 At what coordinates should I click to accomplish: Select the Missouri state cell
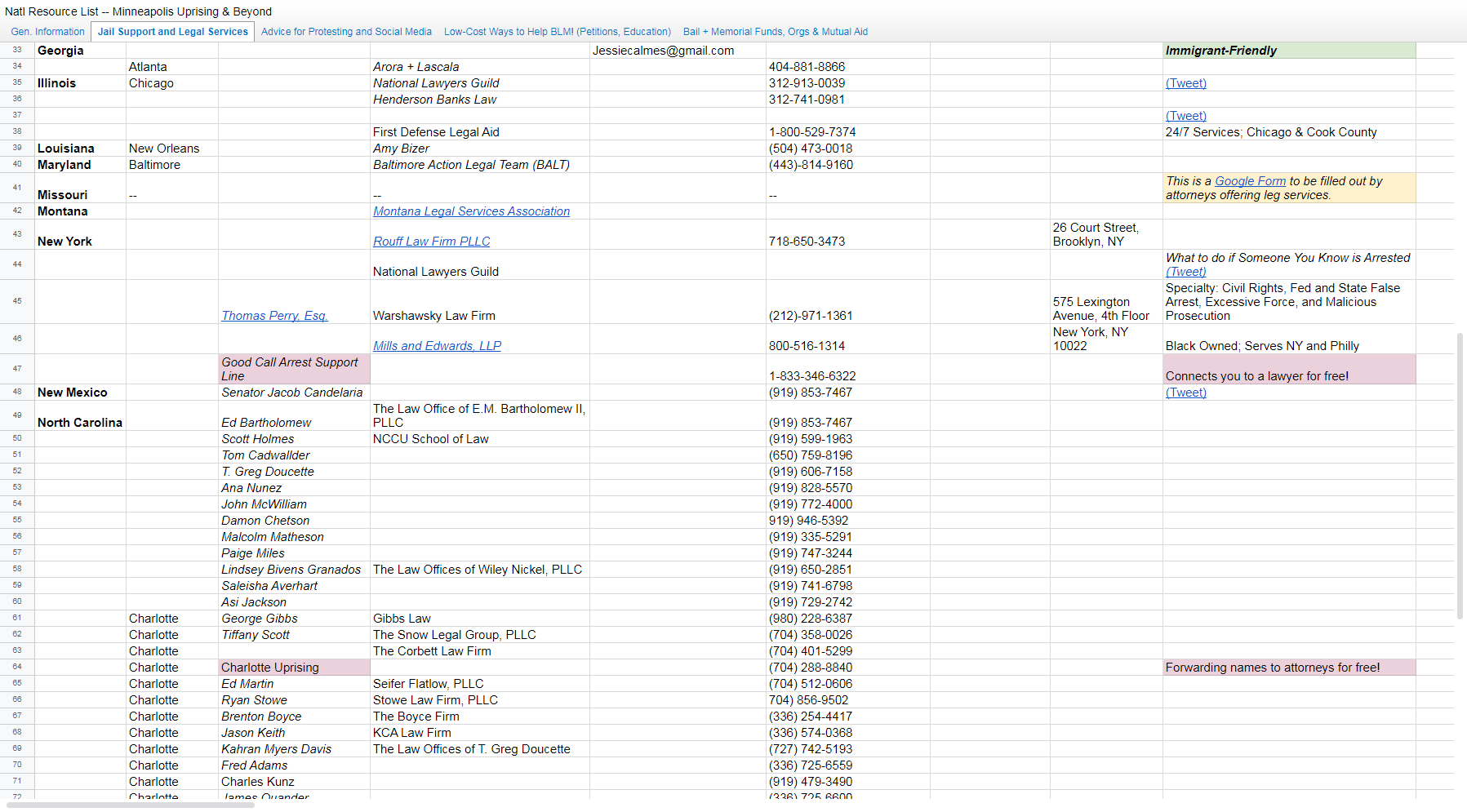[80, 188]
